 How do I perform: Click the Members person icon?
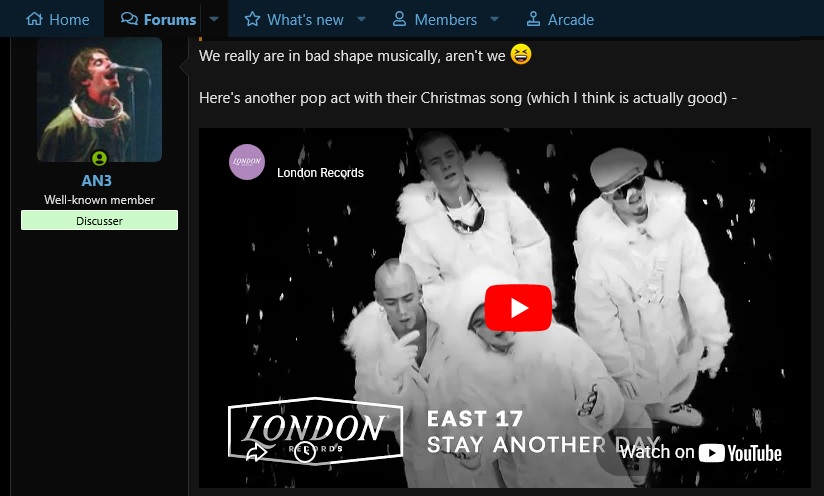coord(399,19)
